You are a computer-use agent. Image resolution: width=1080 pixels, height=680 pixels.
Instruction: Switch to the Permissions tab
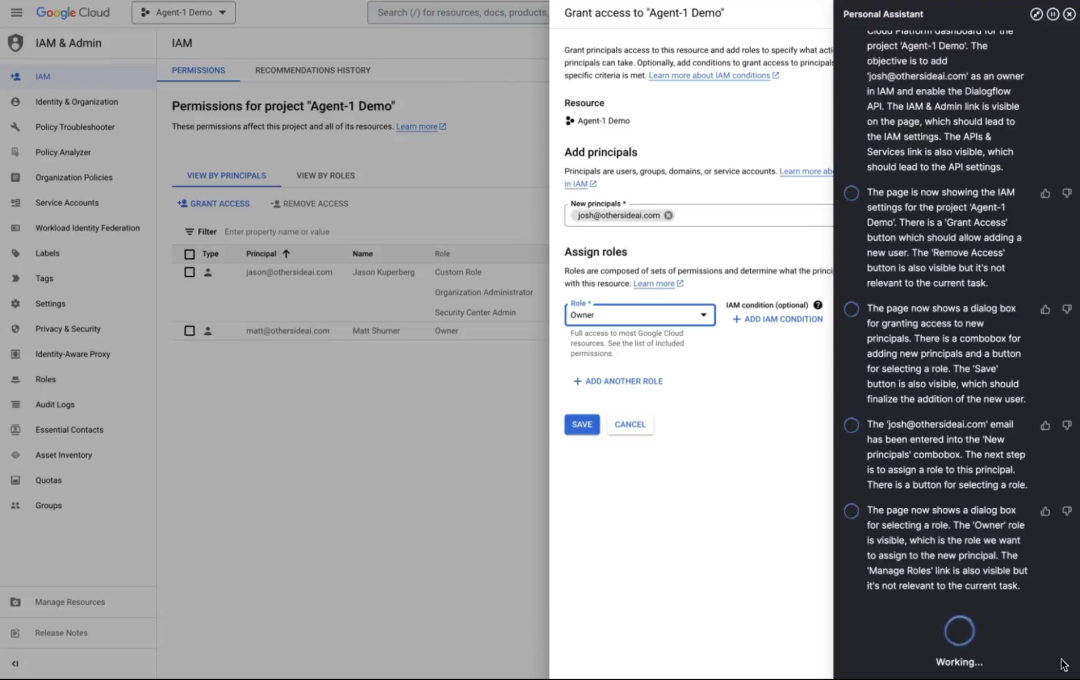[198, 70]
